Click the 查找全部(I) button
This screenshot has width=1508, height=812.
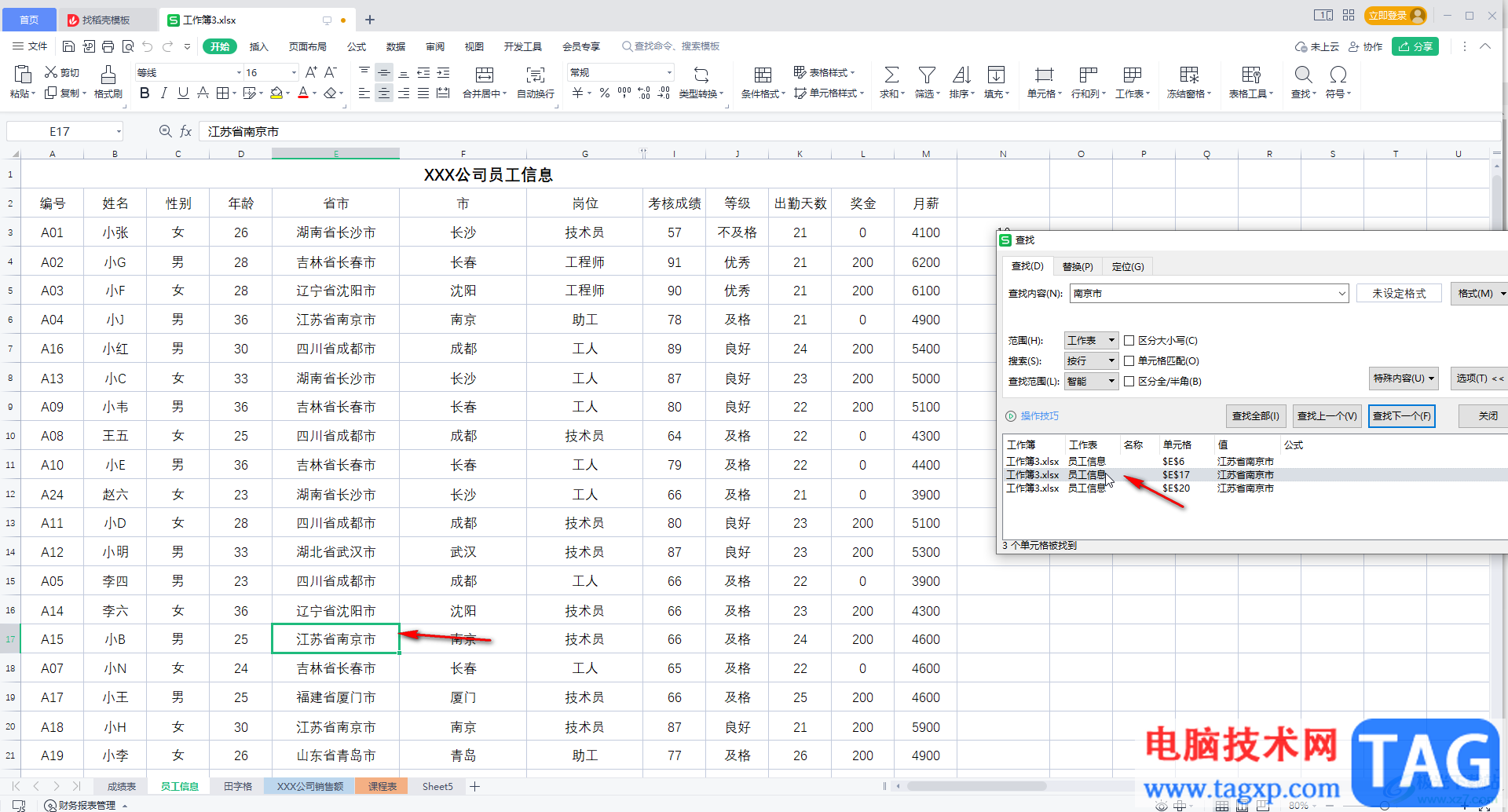pos(1255,415)
